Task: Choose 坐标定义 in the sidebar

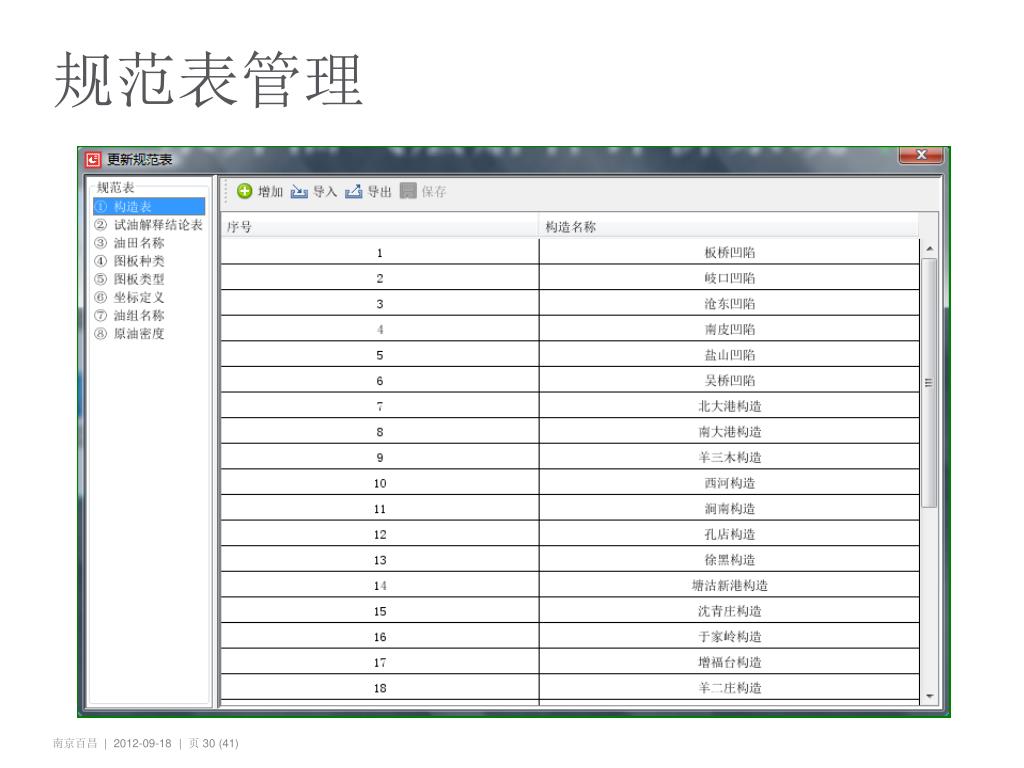Action: pyautogui.click(x=130, y=297)
